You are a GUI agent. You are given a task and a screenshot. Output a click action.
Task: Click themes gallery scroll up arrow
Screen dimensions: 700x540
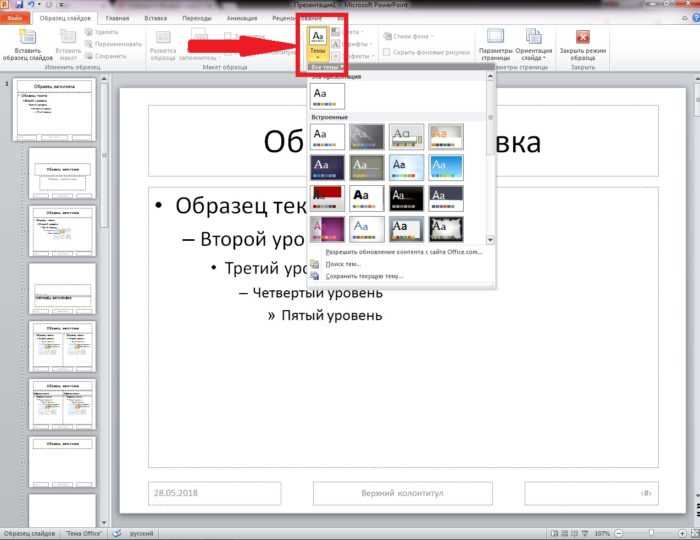click(x=490, y=76)
